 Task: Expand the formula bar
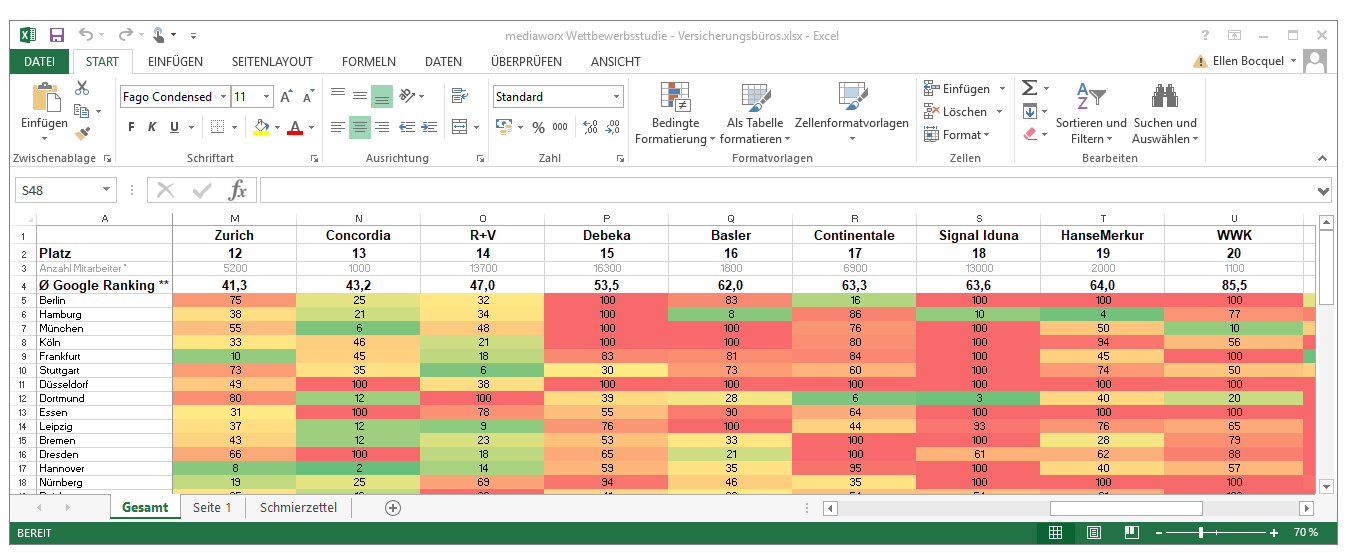(1324, 190)
